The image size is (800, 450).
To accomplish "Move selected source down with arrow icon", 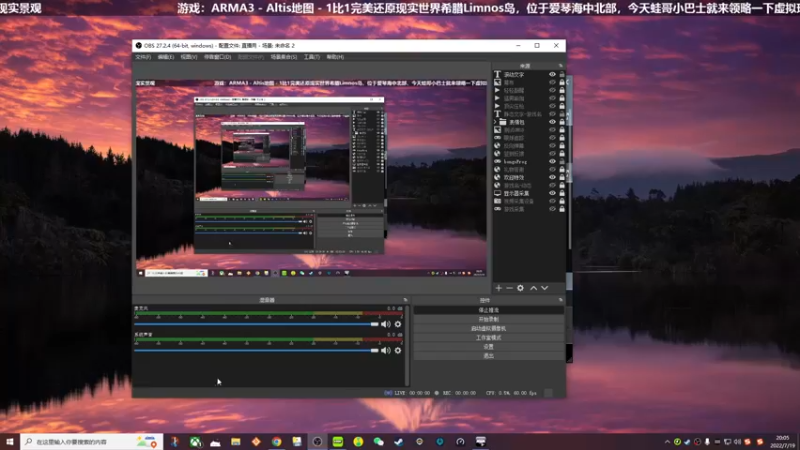I will click(x=544, y=288).
